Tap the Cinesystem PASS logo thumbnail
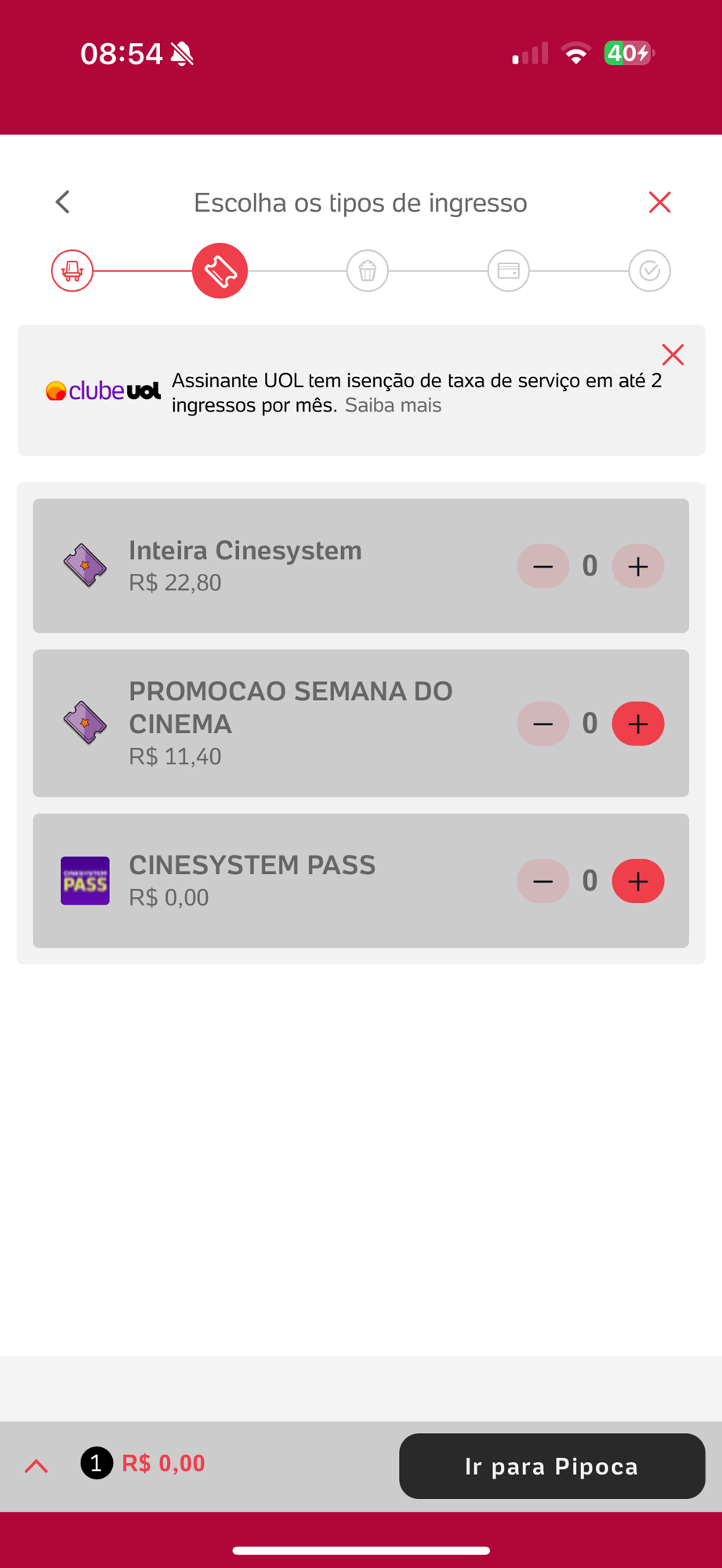 tap(85, 880)
